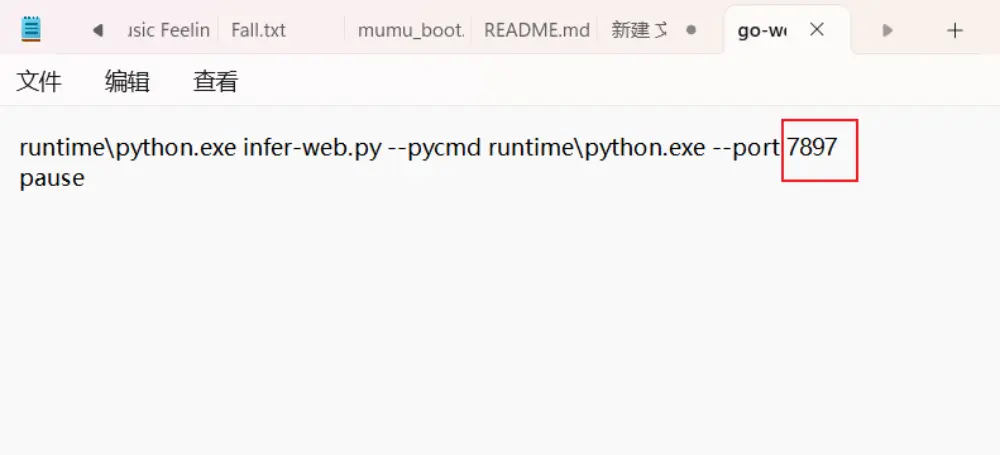Click the Notepad app icon
Screen dimensions: 1000x455
(x=31, y=30)
